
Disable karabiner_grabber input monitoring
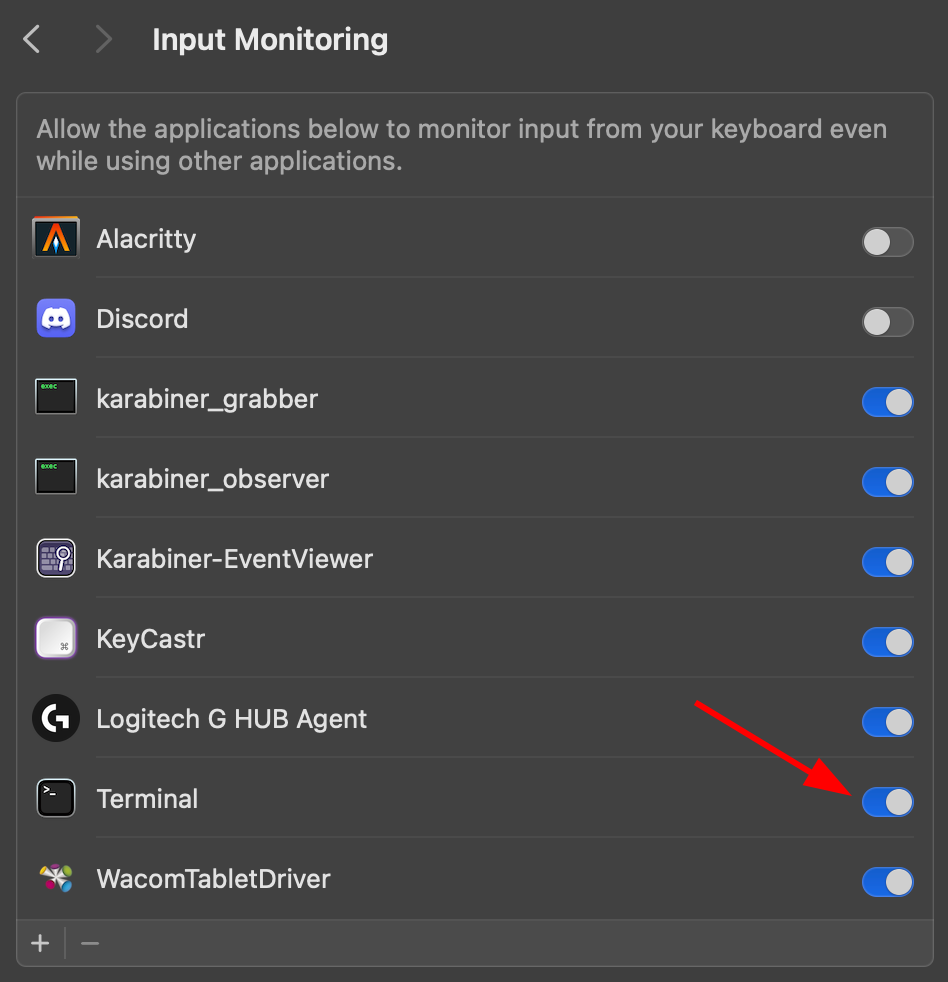click(x=887, y=402)
